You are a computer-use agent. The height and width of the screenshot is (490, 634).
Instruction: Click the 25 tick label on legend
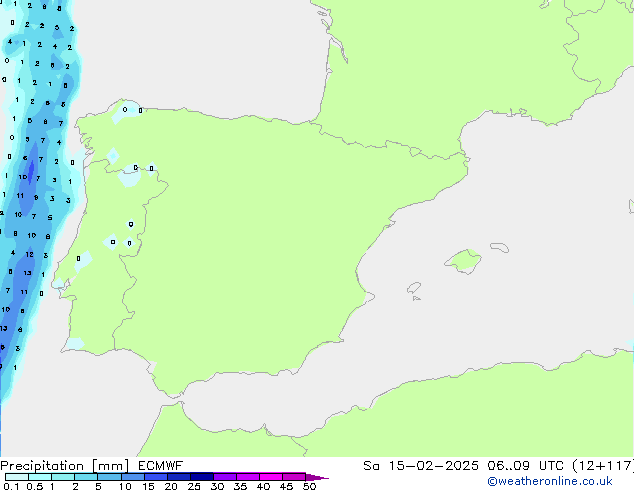coord(194,487)
